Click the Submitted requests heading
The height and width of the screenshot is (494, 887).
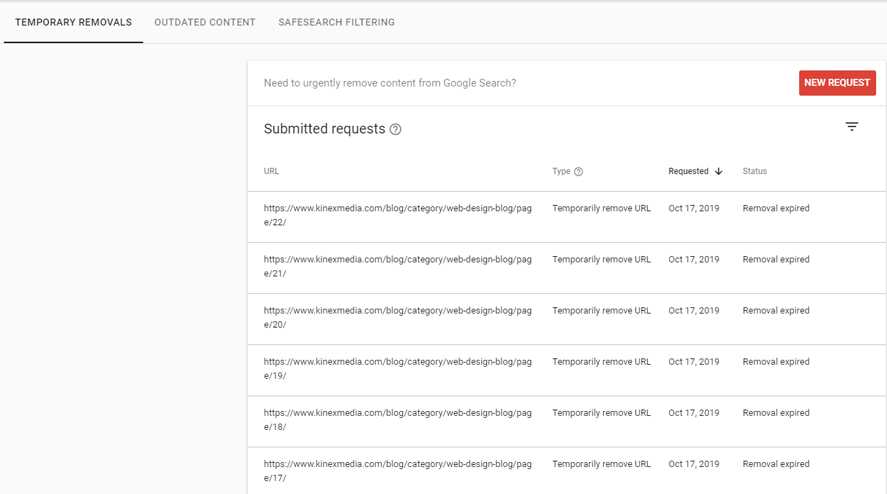324,129
